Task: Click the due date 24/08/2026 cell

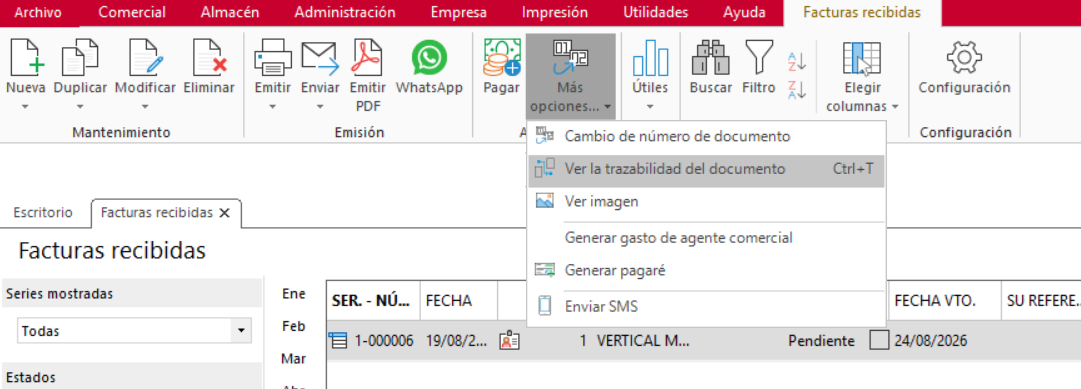Action: pos(931,341)
